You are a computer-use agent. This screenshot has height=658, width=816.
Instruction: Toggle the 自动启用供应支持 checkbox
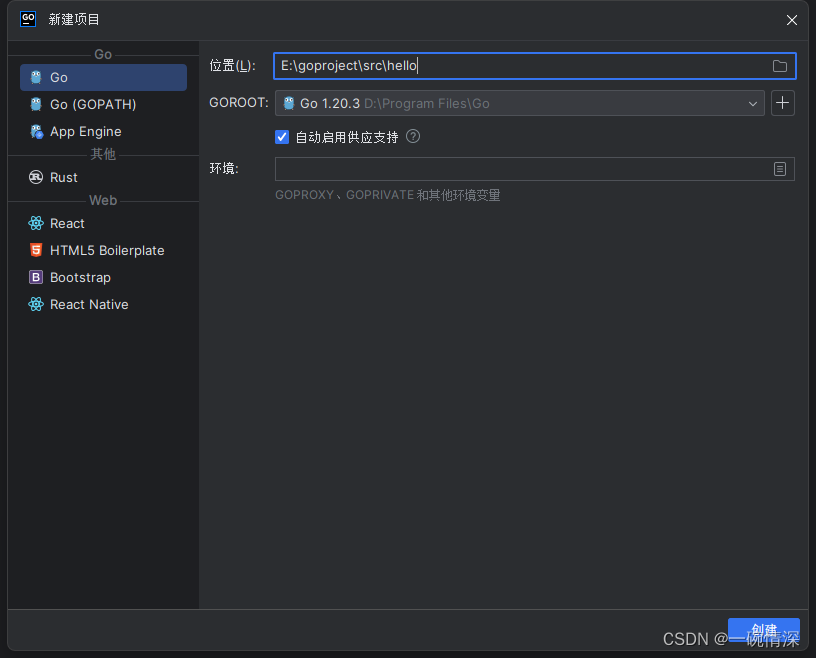pos(282,137)
